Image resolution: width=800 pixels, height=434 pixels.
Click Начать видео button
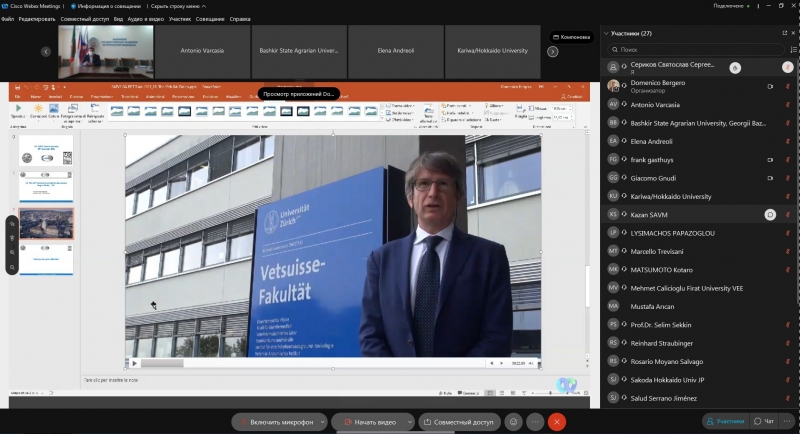click(x=370, y=422)
